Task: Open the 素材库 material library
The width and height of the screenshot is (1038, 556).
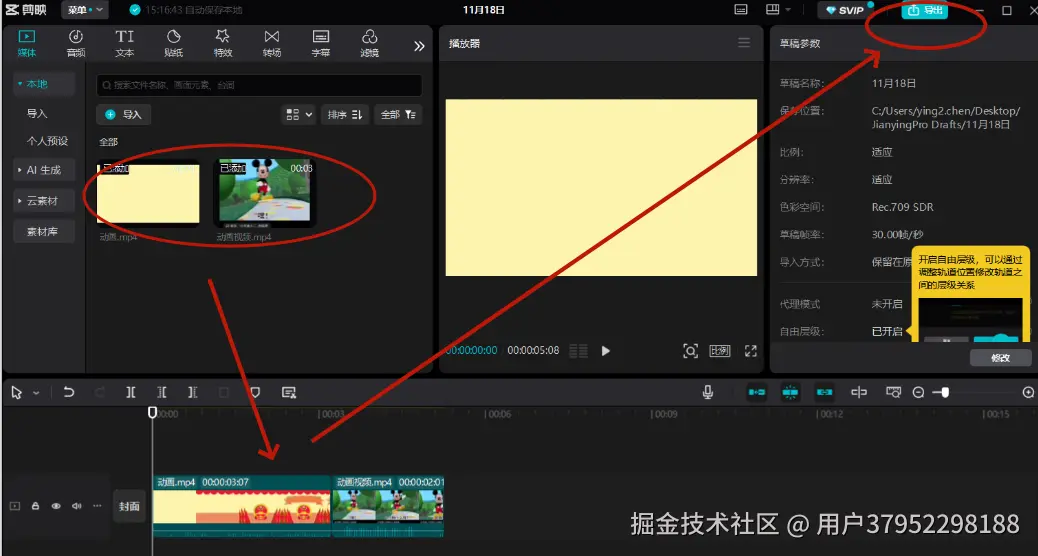Action: [44, 232]
